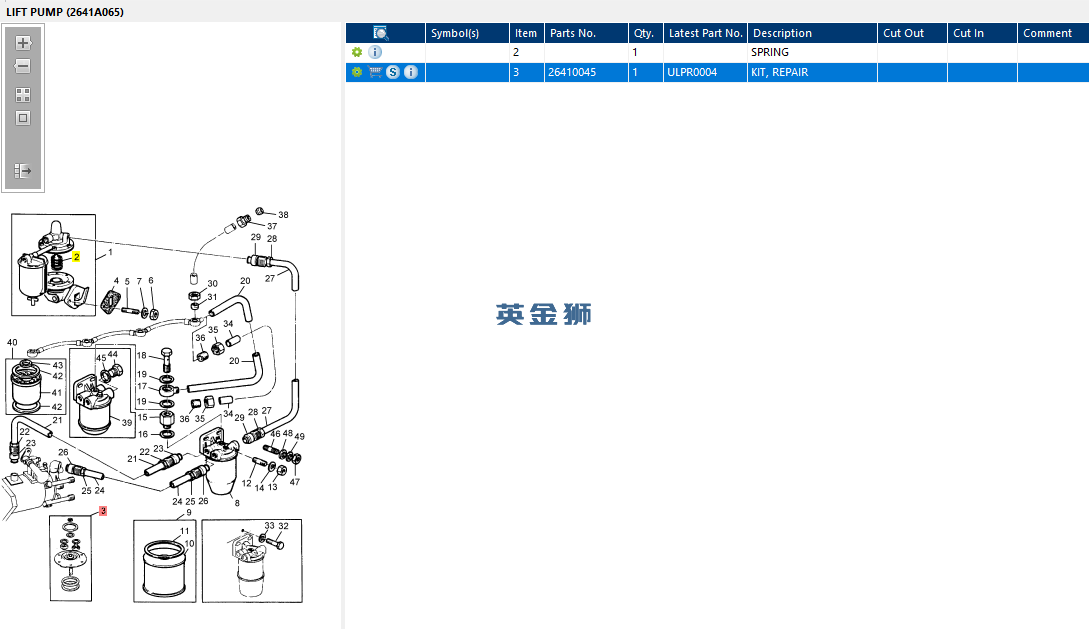The image size is (1089, 629).
Task: Click the Comment column header
Action: (x=1053, y=33)
